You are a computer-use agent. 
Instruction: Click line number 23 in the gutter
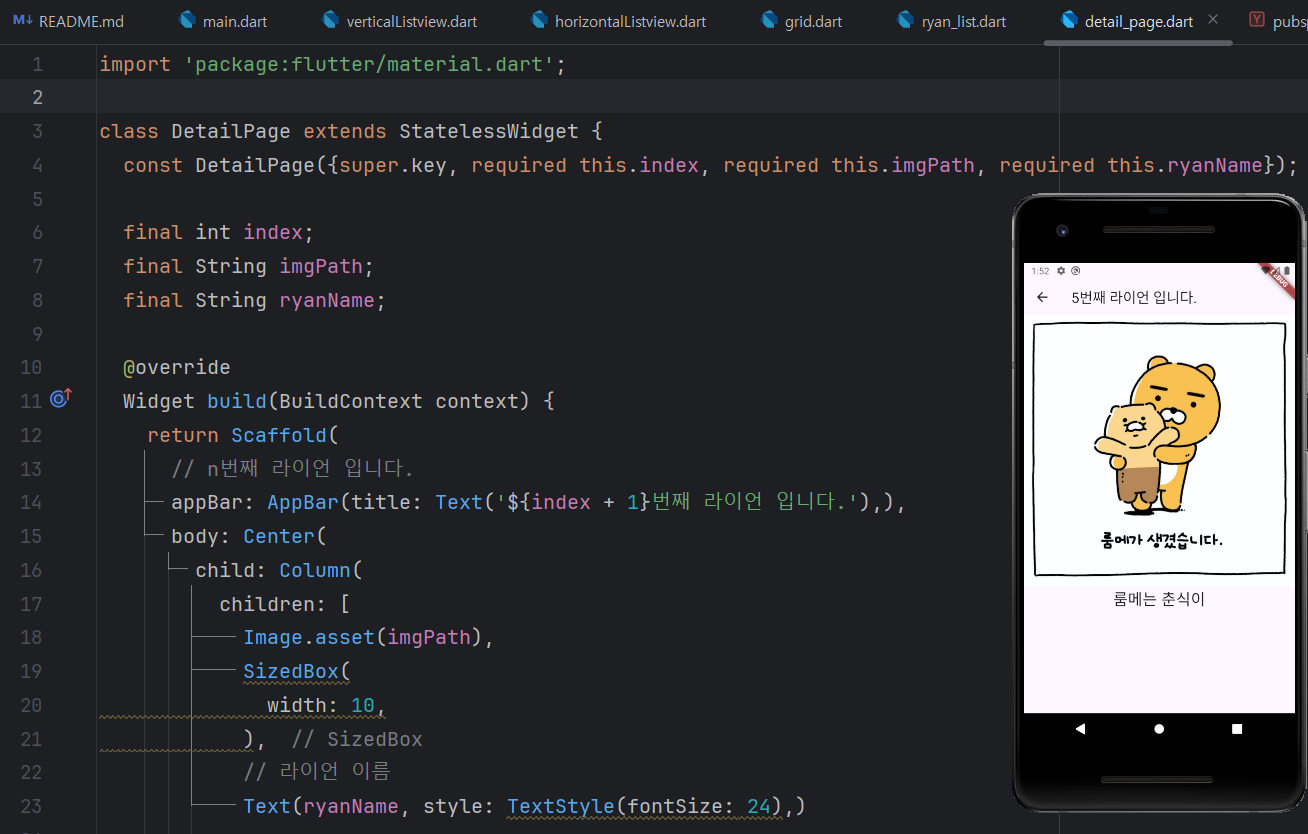(31, 806)
